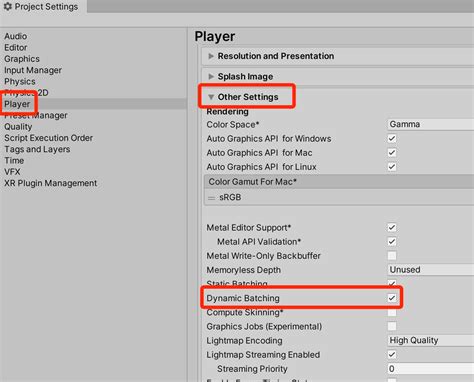Open Audio settings category
The width and height of the screenshot is (474, 382).
pos(15,36)
